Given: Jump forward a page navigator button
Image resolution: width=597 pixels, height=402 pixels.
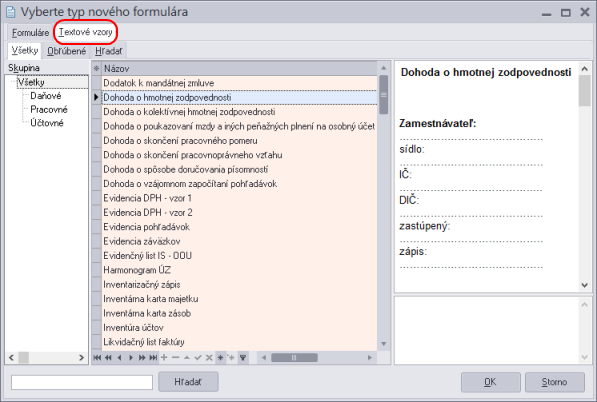Looking at the screenshot, I should [x=142, y=357].
